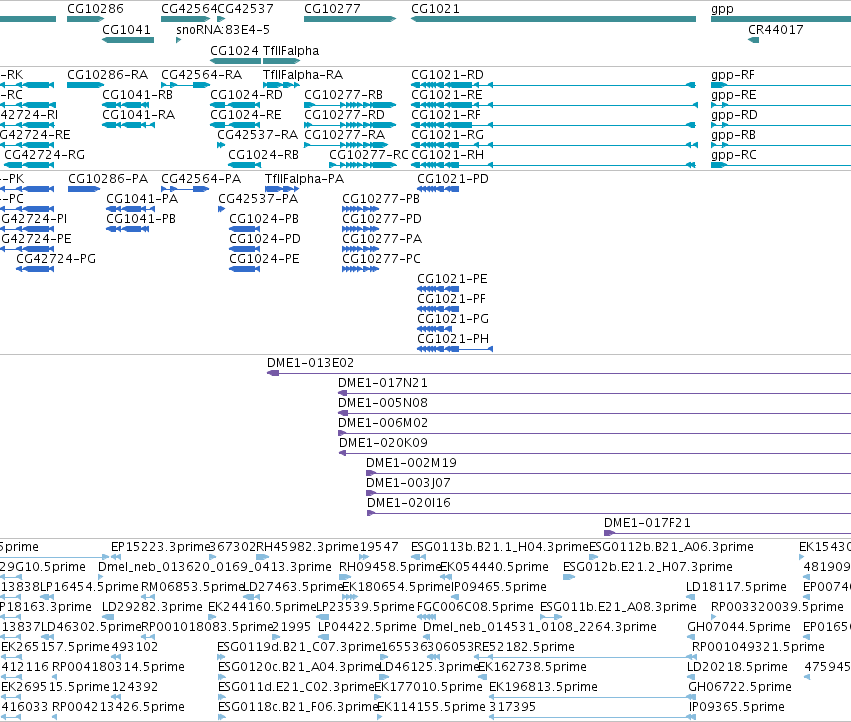Select the CG1021-PH protein label

point(453,339)
